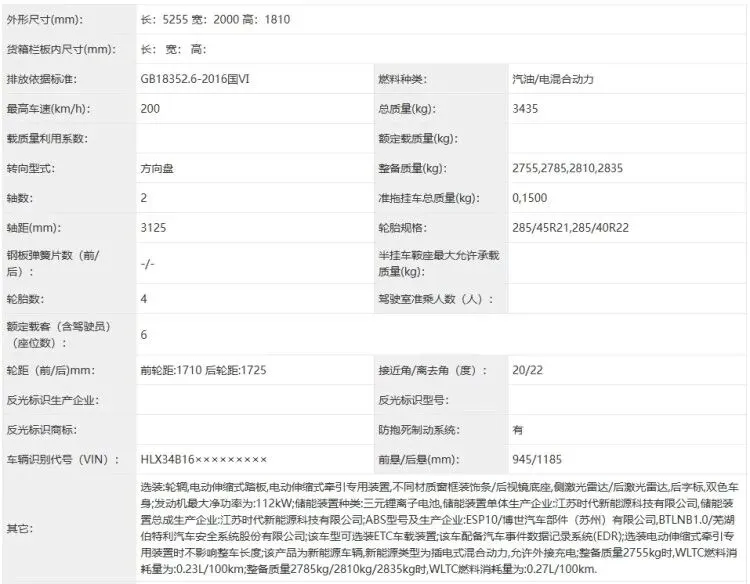Click the 总质量(kg) label
This screenshot has height=584, width=750.
pos(407,109)
